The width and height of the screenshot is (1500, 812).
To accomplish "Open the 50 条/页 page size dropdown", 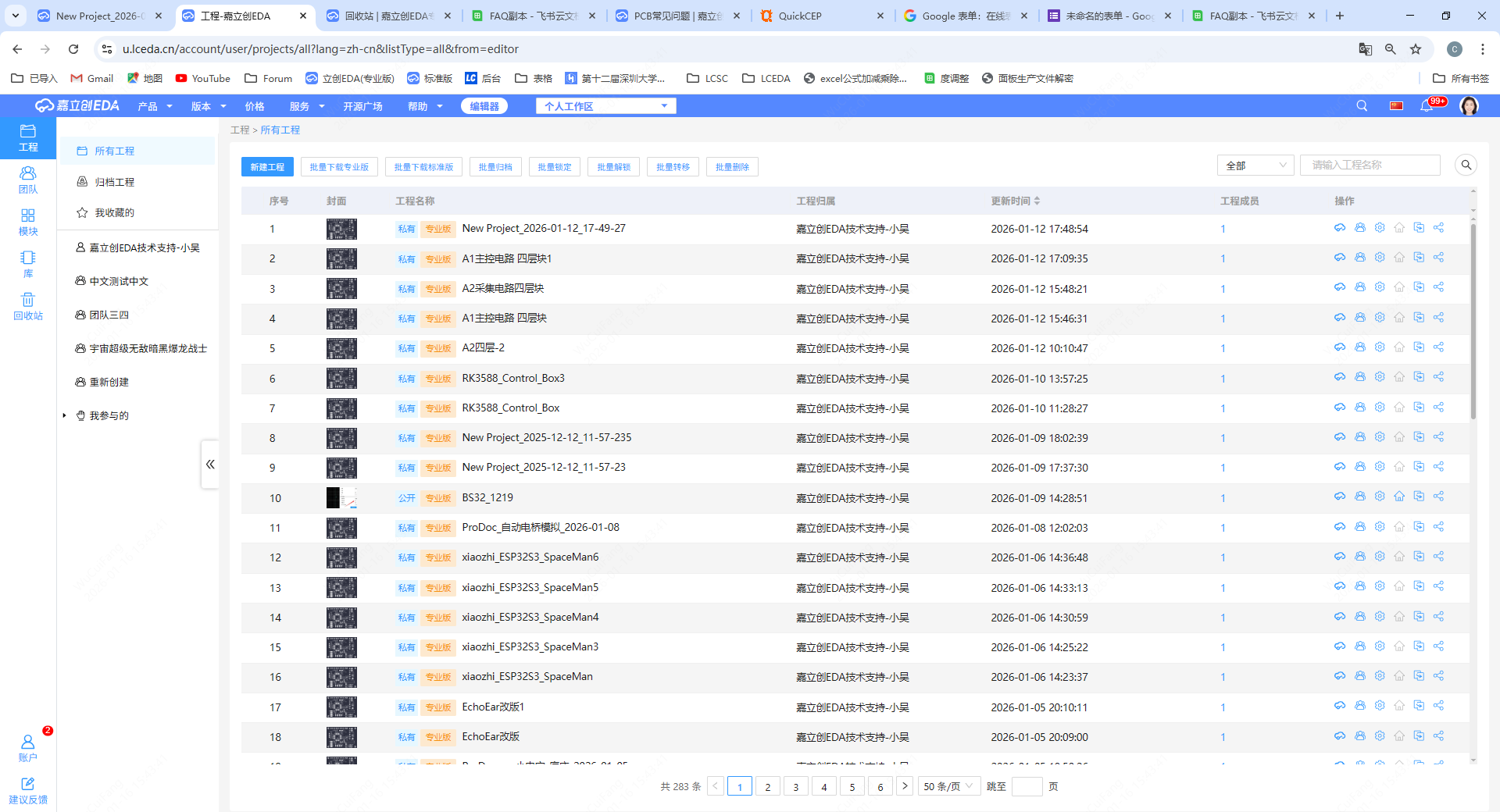I will [x=948, y=786].
